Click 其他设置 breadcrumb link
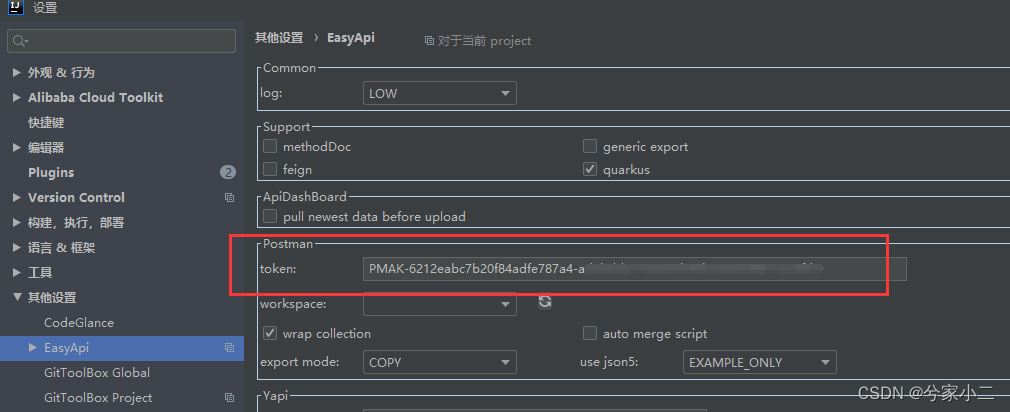 tap(279, 38)
